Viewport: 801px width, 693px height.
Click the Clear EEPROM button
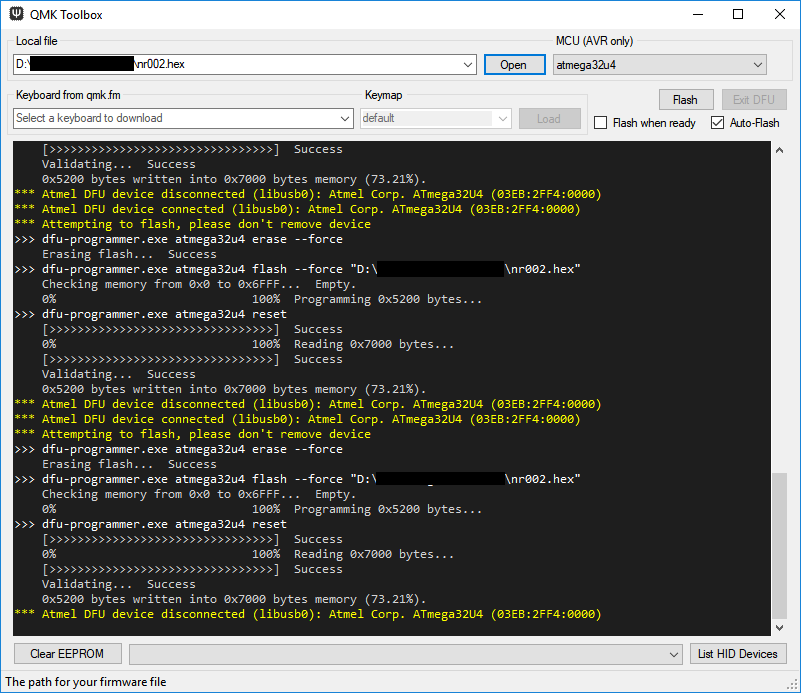(x=67, y=654)
